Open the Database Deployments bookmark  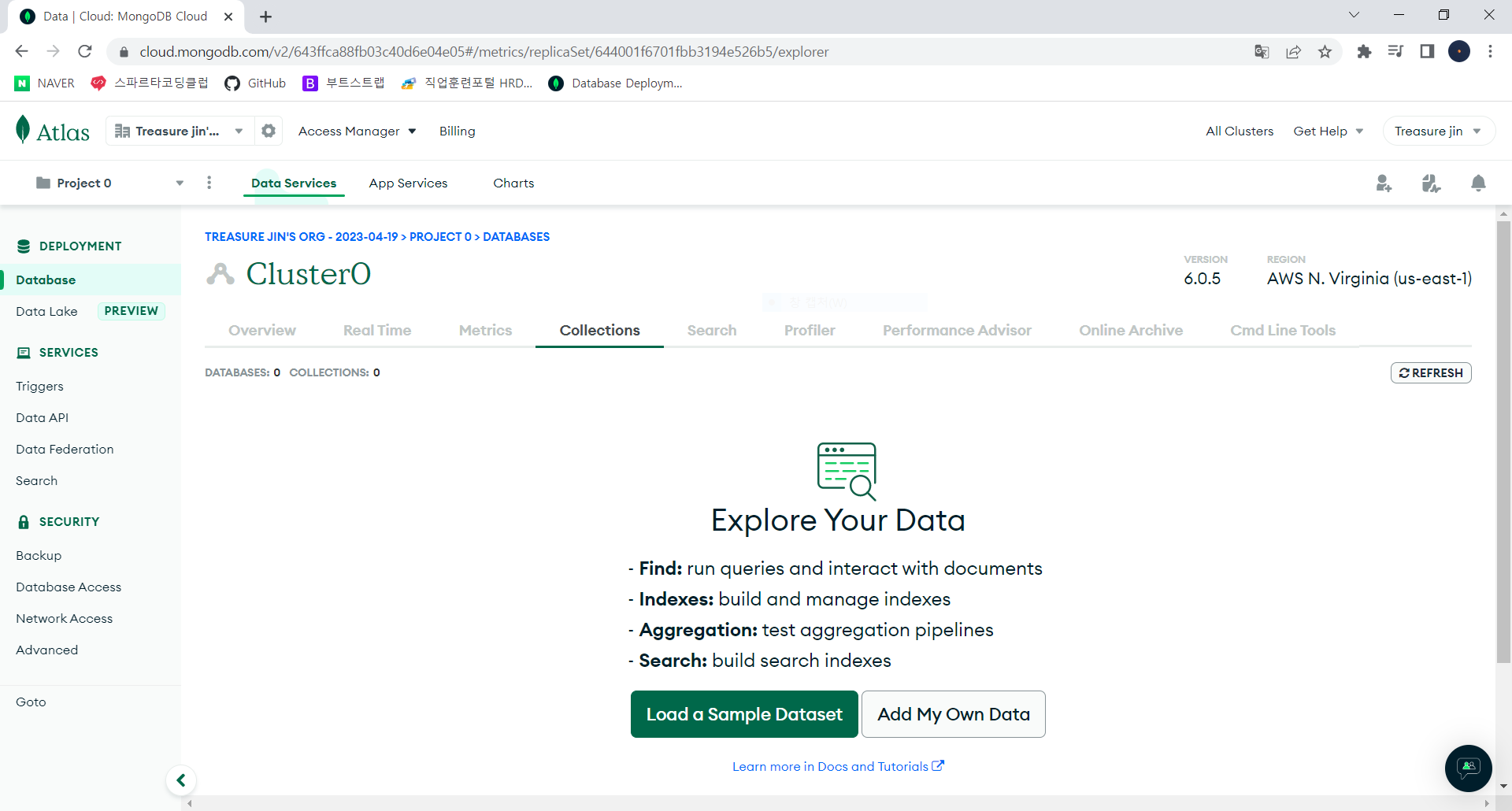[x=616, y=83]
